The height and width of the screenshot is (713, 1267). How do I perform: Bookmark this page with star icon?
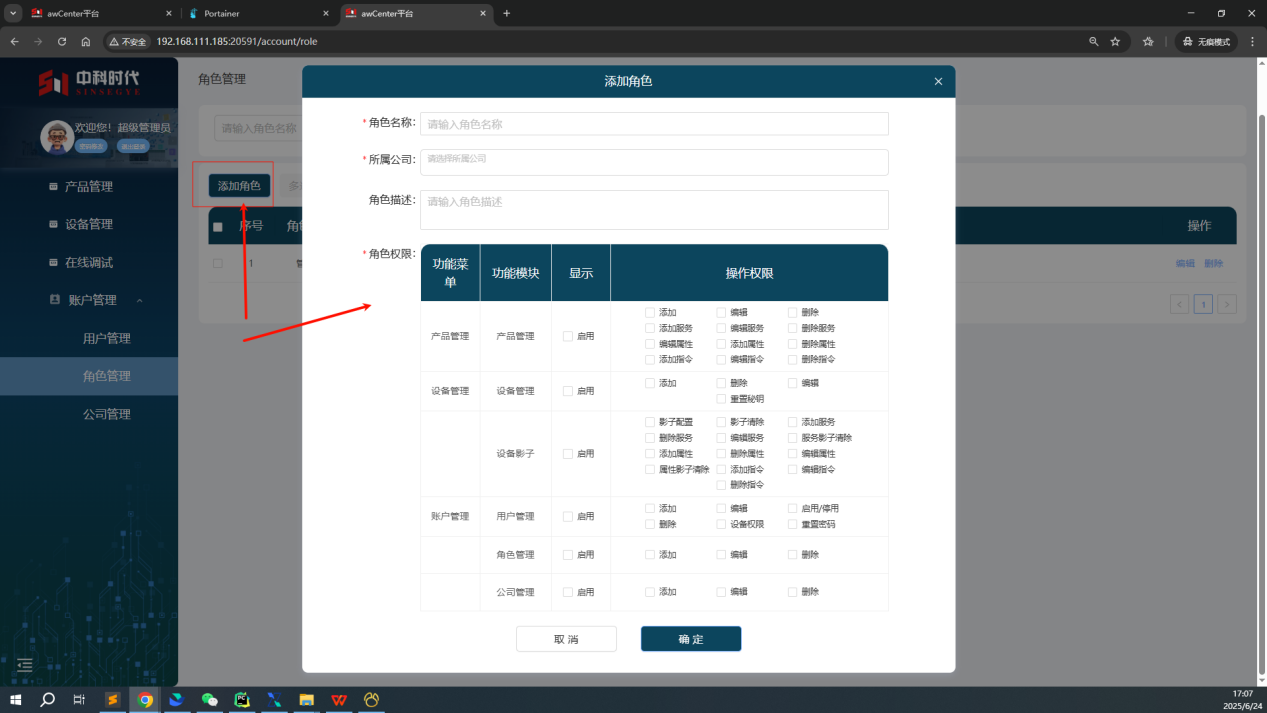tap(1115, 42)
